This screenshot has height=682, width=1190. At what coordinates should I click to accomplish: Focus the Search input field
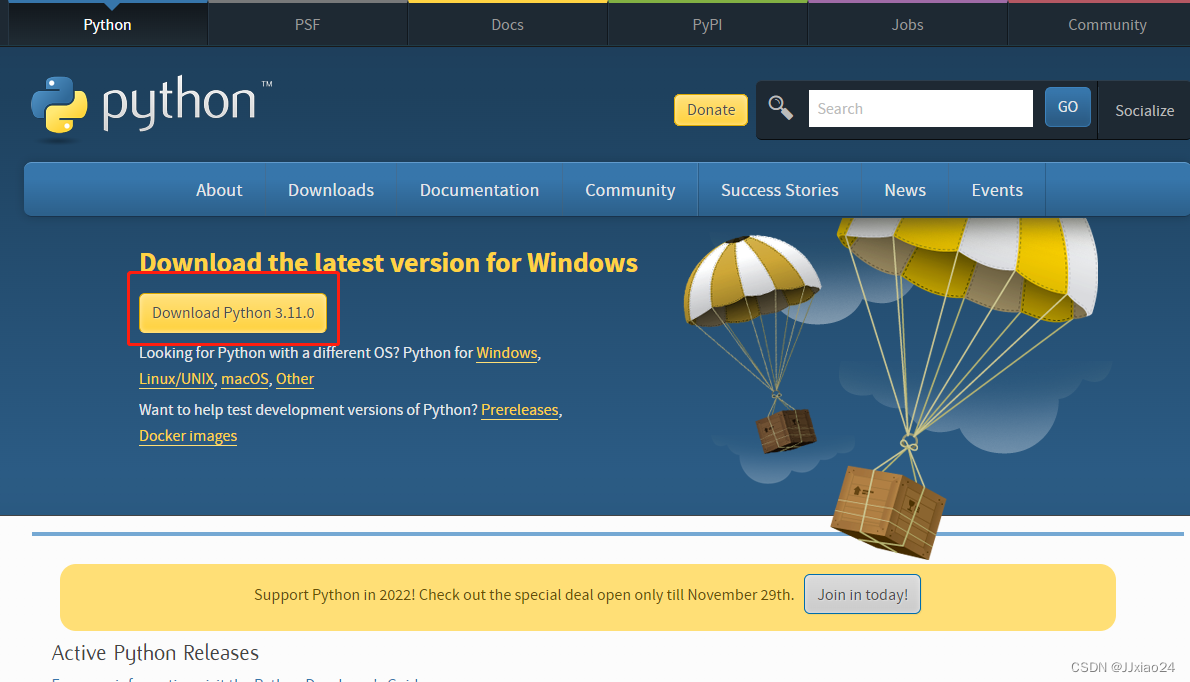pos(921,108)
